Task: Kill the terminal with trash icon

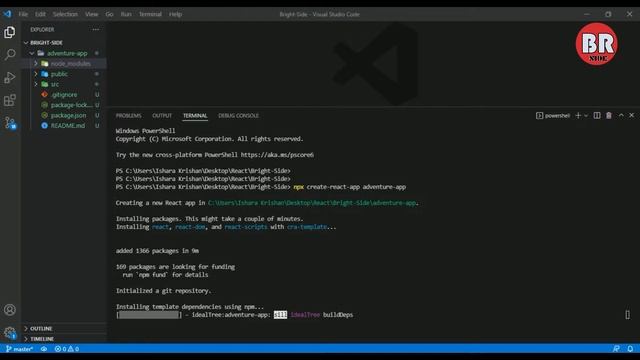Action: click(x=609, y=116)
